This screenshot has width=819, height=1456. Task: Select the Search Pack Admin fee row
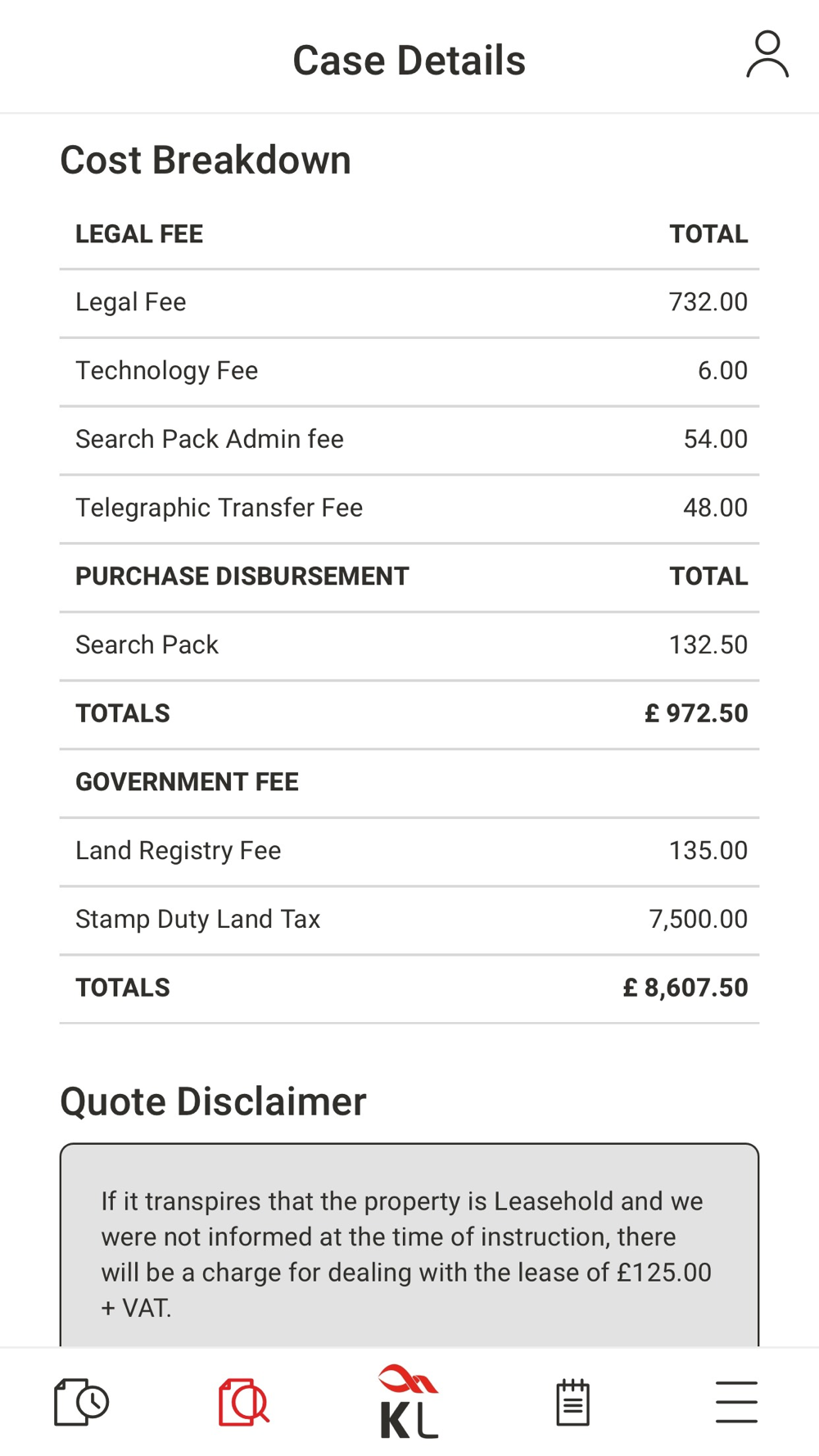[x=409, y=440]
